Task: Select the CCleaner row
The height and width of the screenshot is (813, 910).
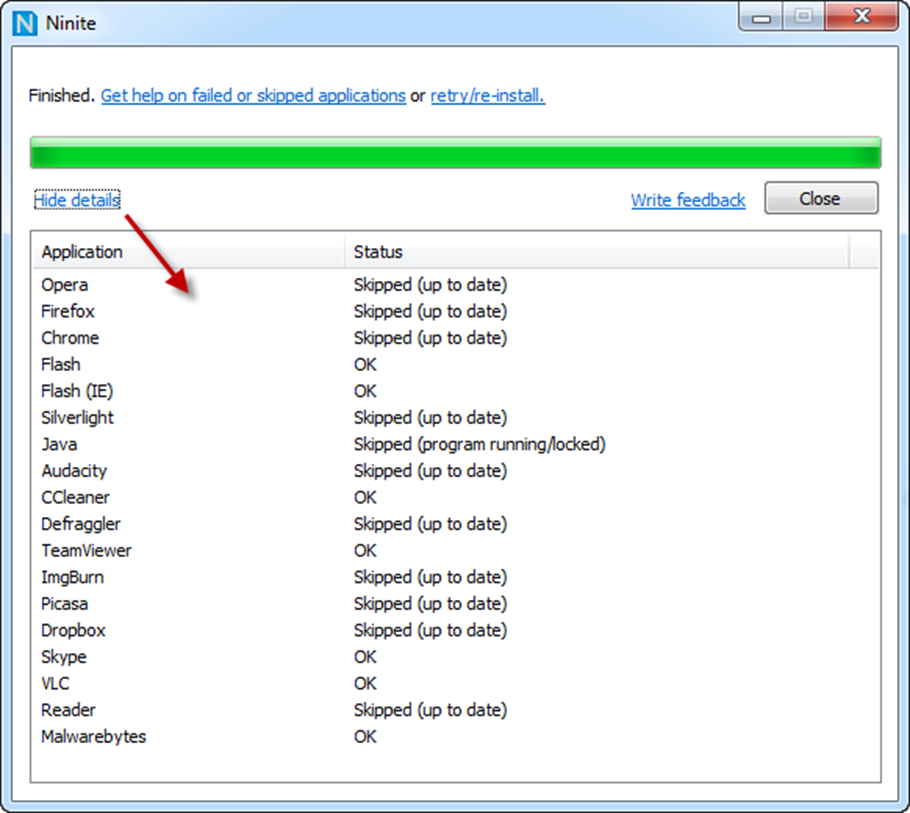Action: point(456,498)
